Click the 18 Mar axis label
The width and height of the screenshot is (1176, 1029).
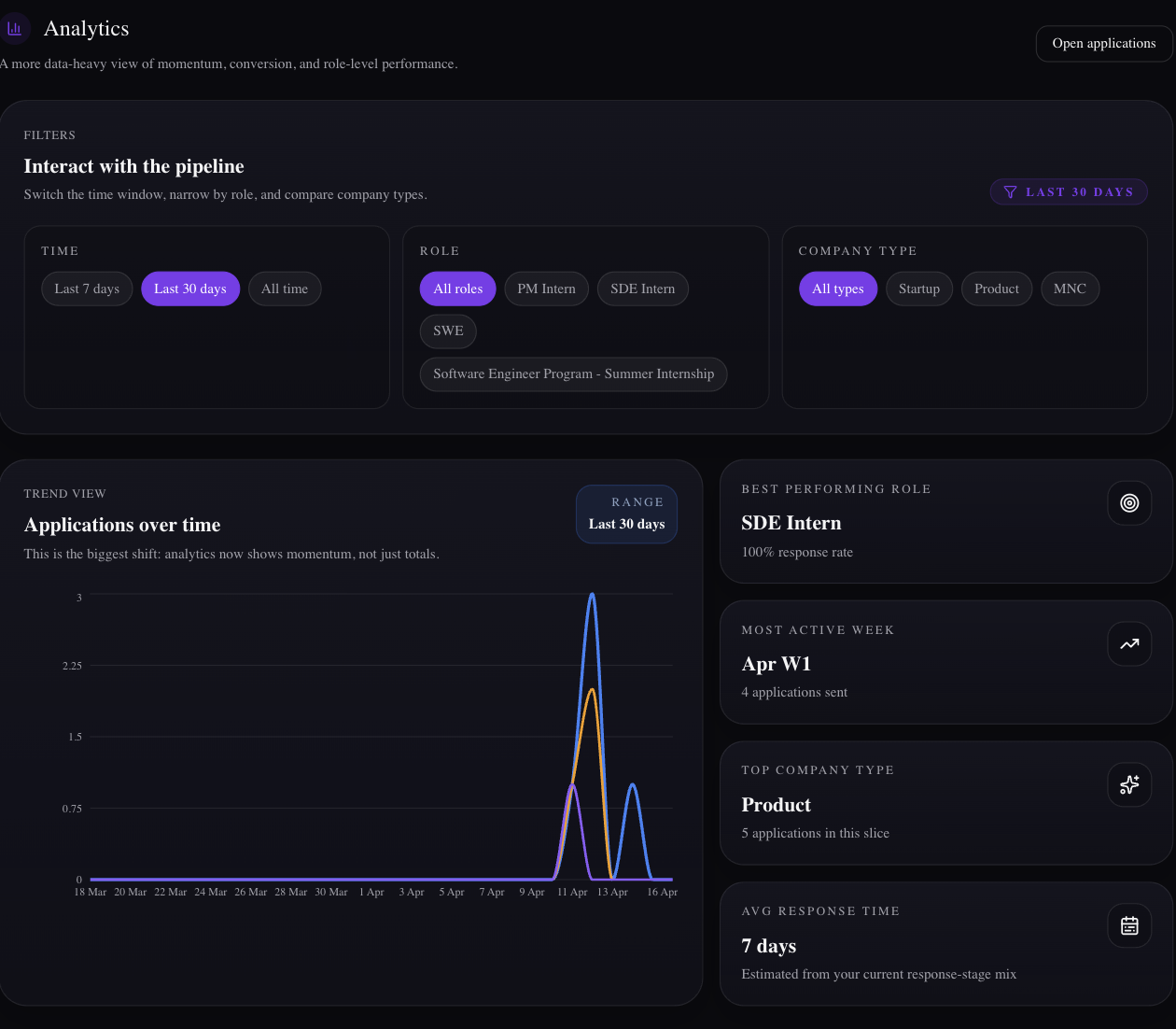pyautogui.click(x=91, y=892)
